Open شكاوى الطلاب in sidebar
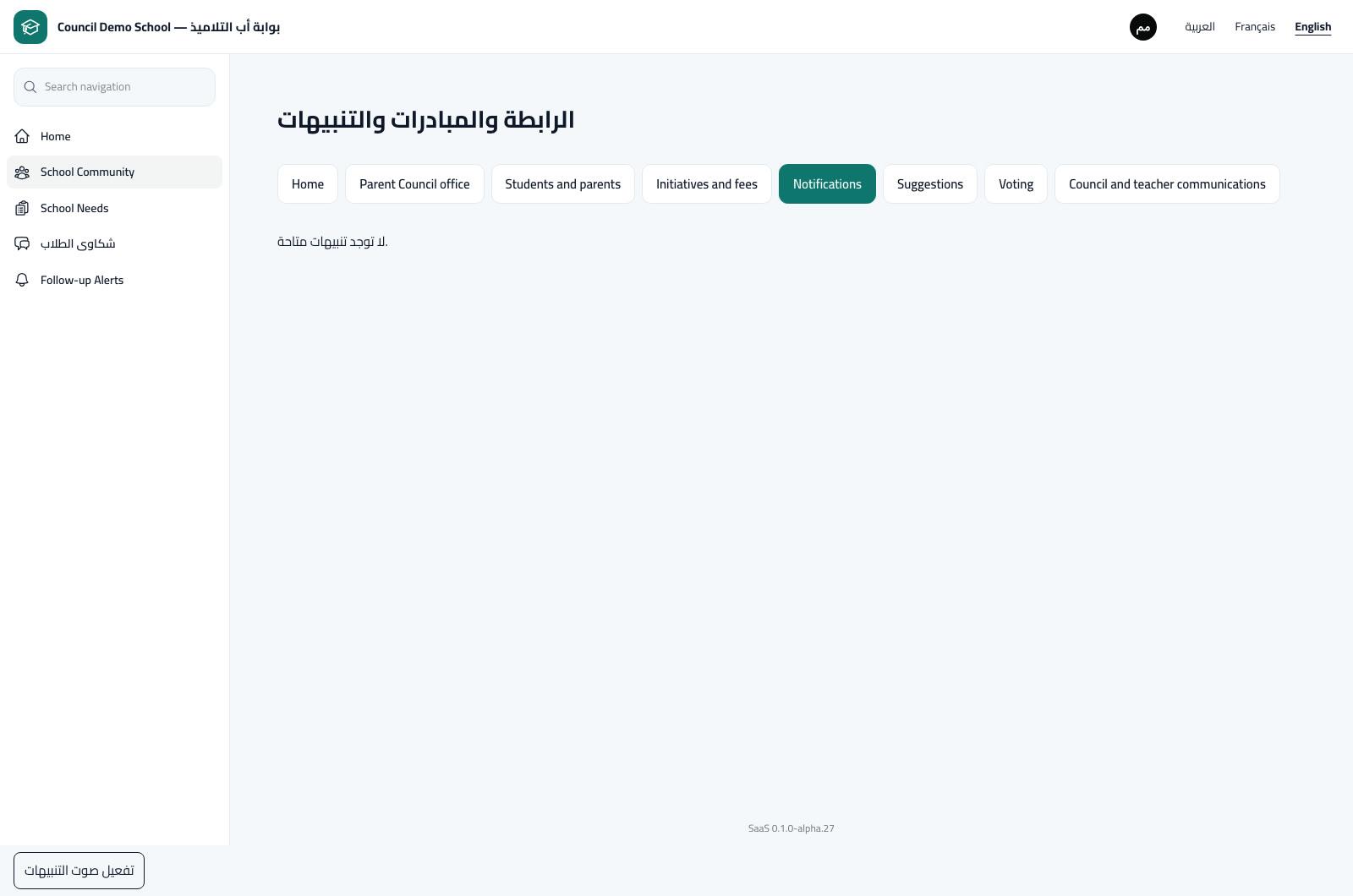The height and width of the screenshot is (896, 1353). [x=114, y=244]
